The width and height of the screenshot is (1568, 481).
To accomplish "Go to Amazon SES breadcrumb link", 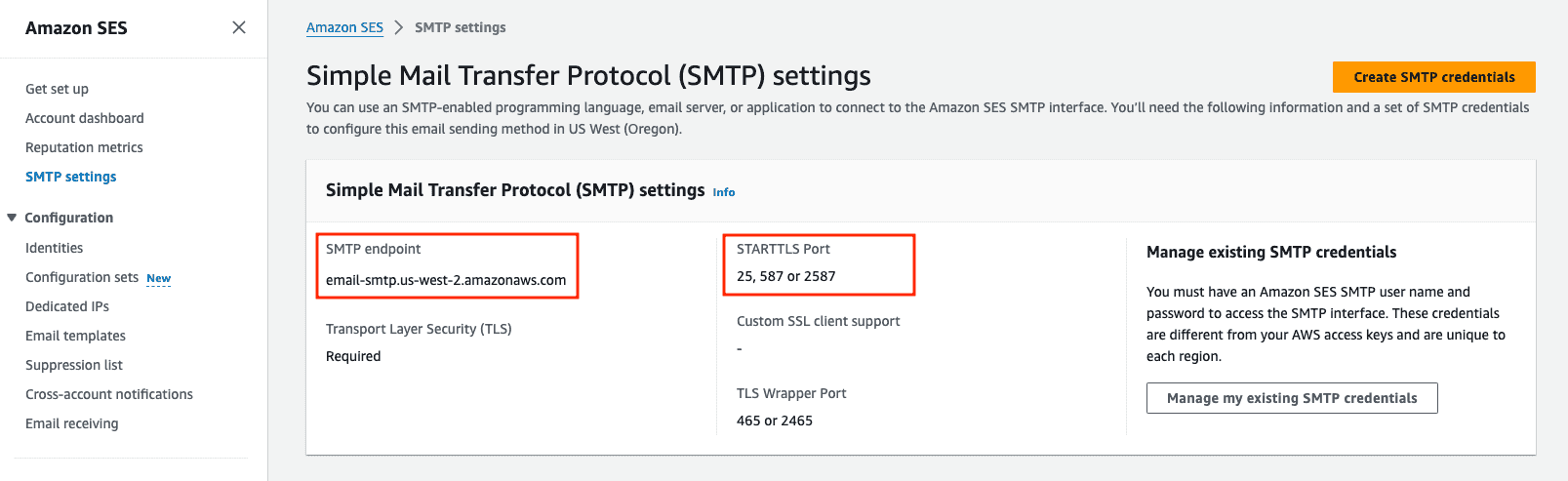I will [344, 27].
